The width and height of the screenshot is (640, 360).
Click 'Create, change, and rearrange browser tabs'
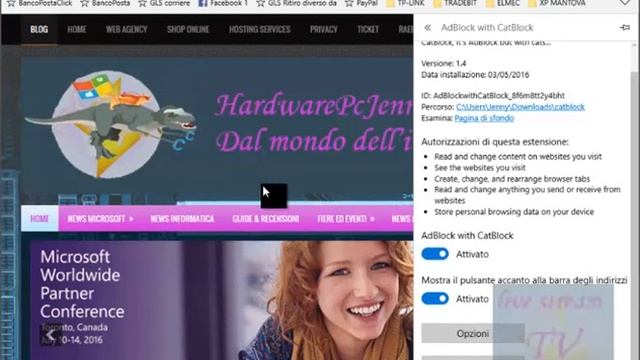click(x=512, y=179)
